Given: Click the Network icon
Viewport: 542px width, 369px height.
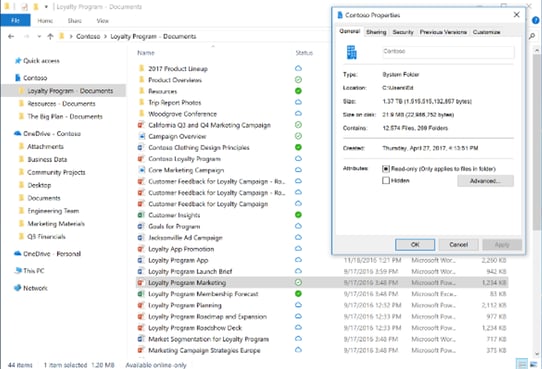Looking at the screenshot, I should (18, 287).
